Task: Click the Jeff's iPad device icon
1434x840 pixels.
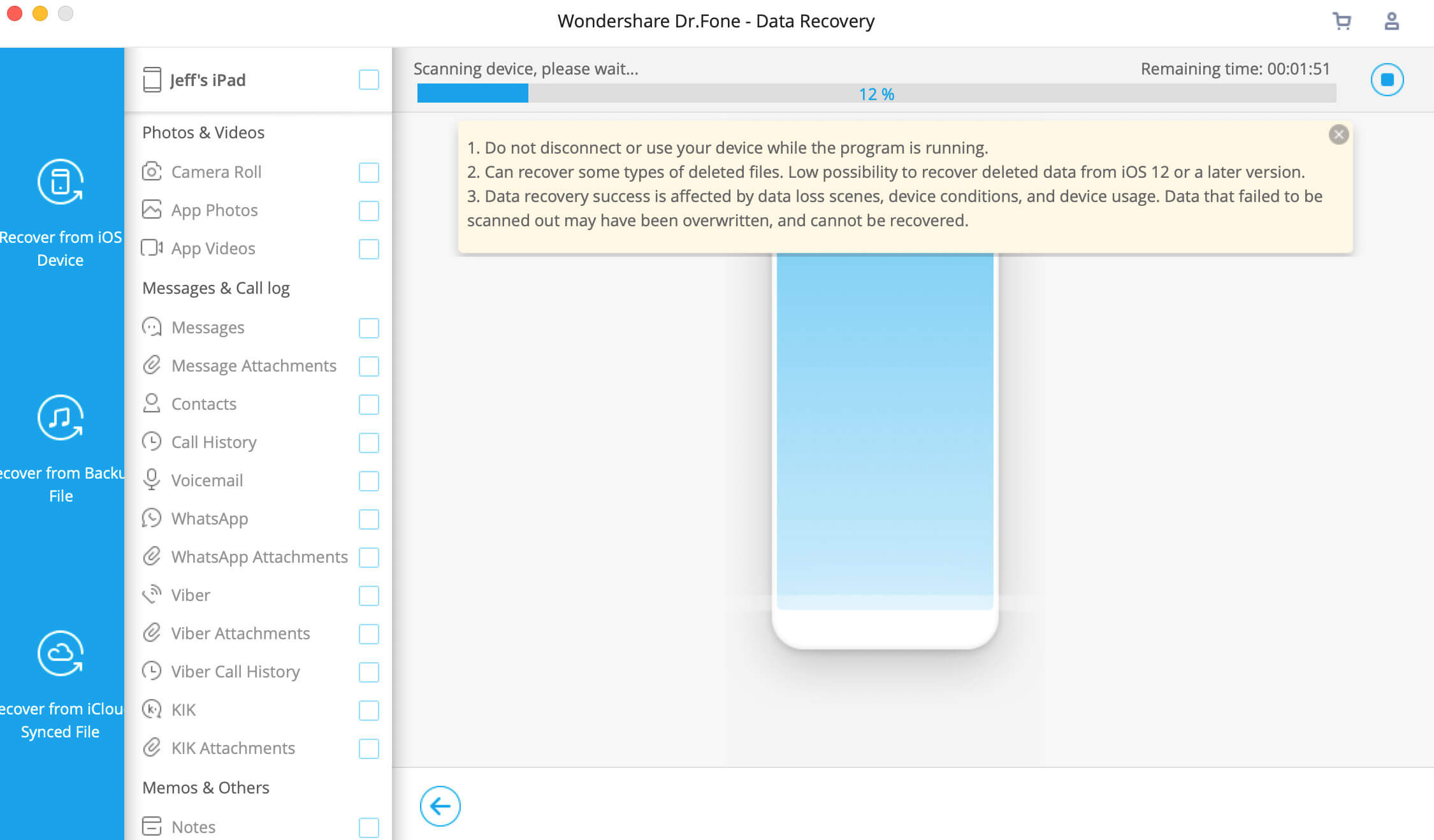Action: coord(152,80)
